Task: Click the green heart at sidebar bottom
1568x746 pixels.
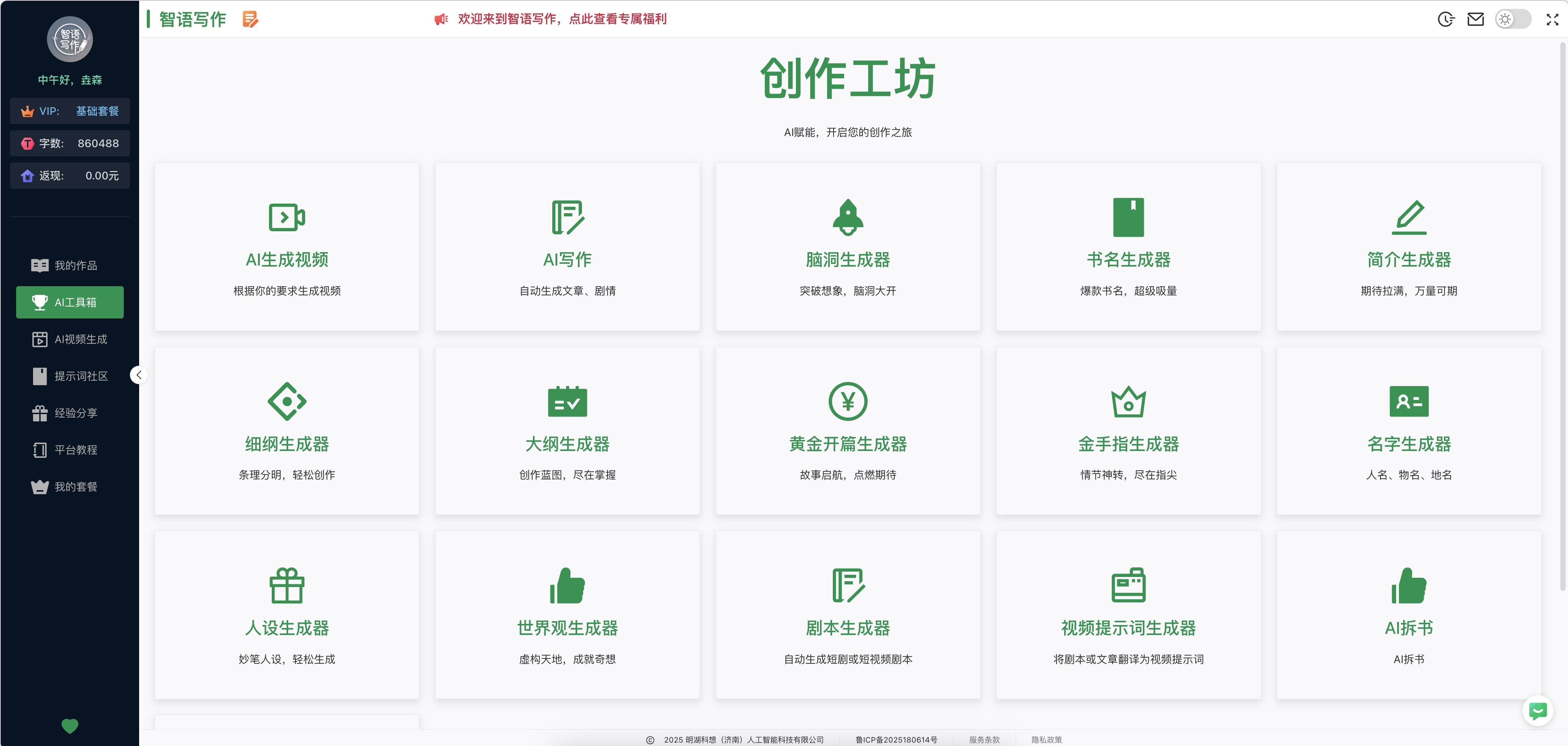Action: pyautogui.click(x=70, y=725)
